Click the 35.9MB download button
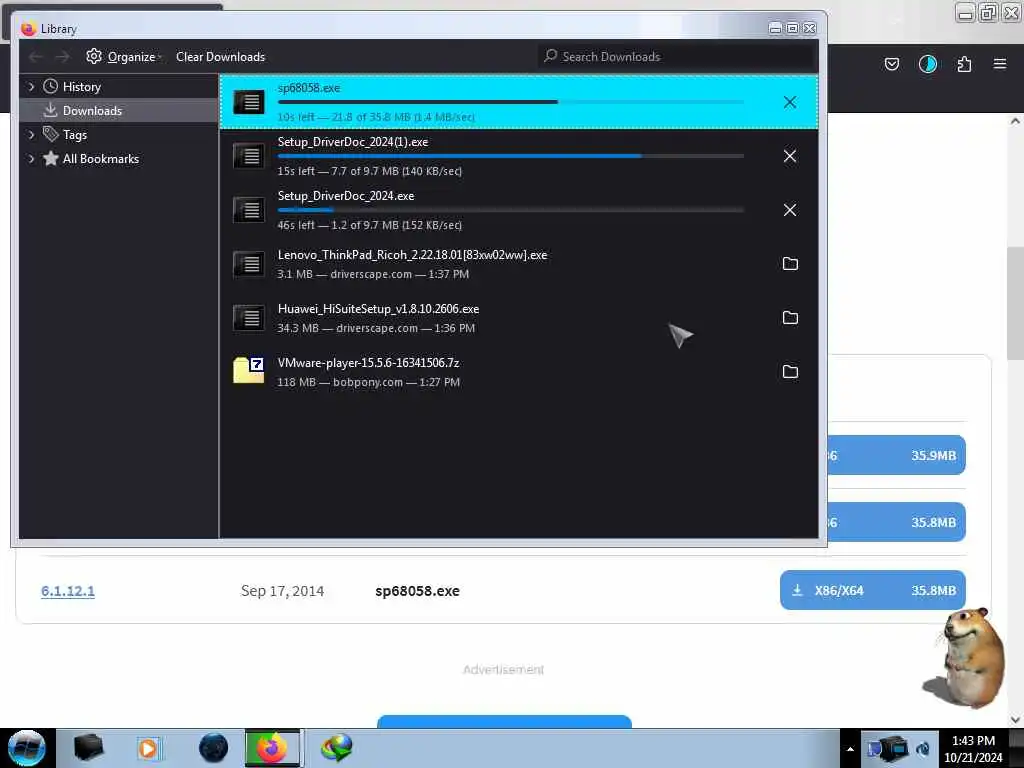The width and height of the screenshot is (1024, 768). point(897,455)
